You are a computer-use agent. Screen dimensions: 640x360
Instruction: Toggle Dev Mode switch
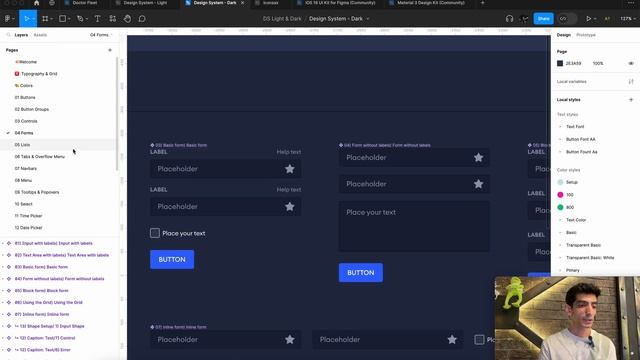(x=567, y=18)
